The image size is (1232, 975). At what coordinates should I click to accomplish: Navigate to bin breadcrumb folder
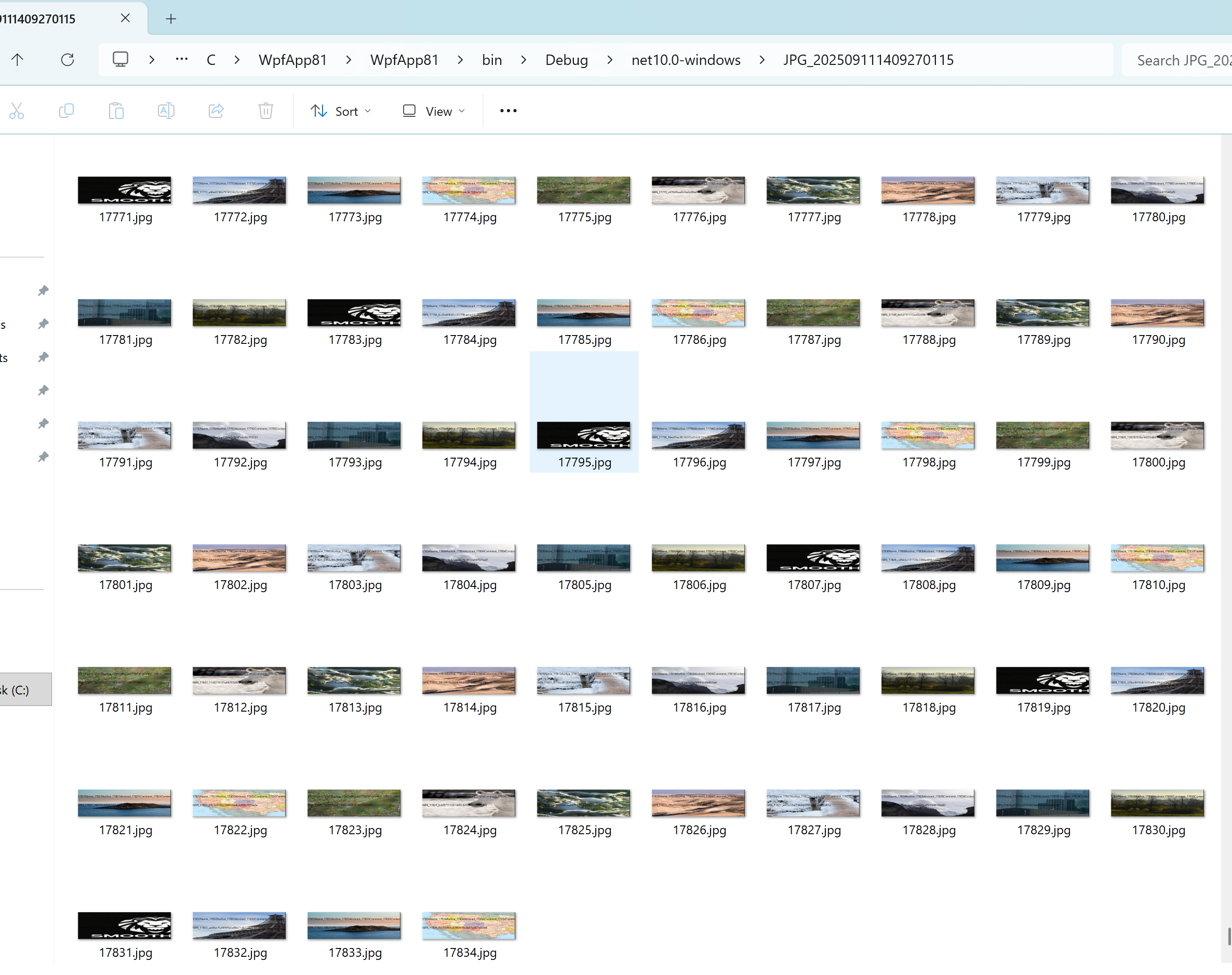pos(491,59)
